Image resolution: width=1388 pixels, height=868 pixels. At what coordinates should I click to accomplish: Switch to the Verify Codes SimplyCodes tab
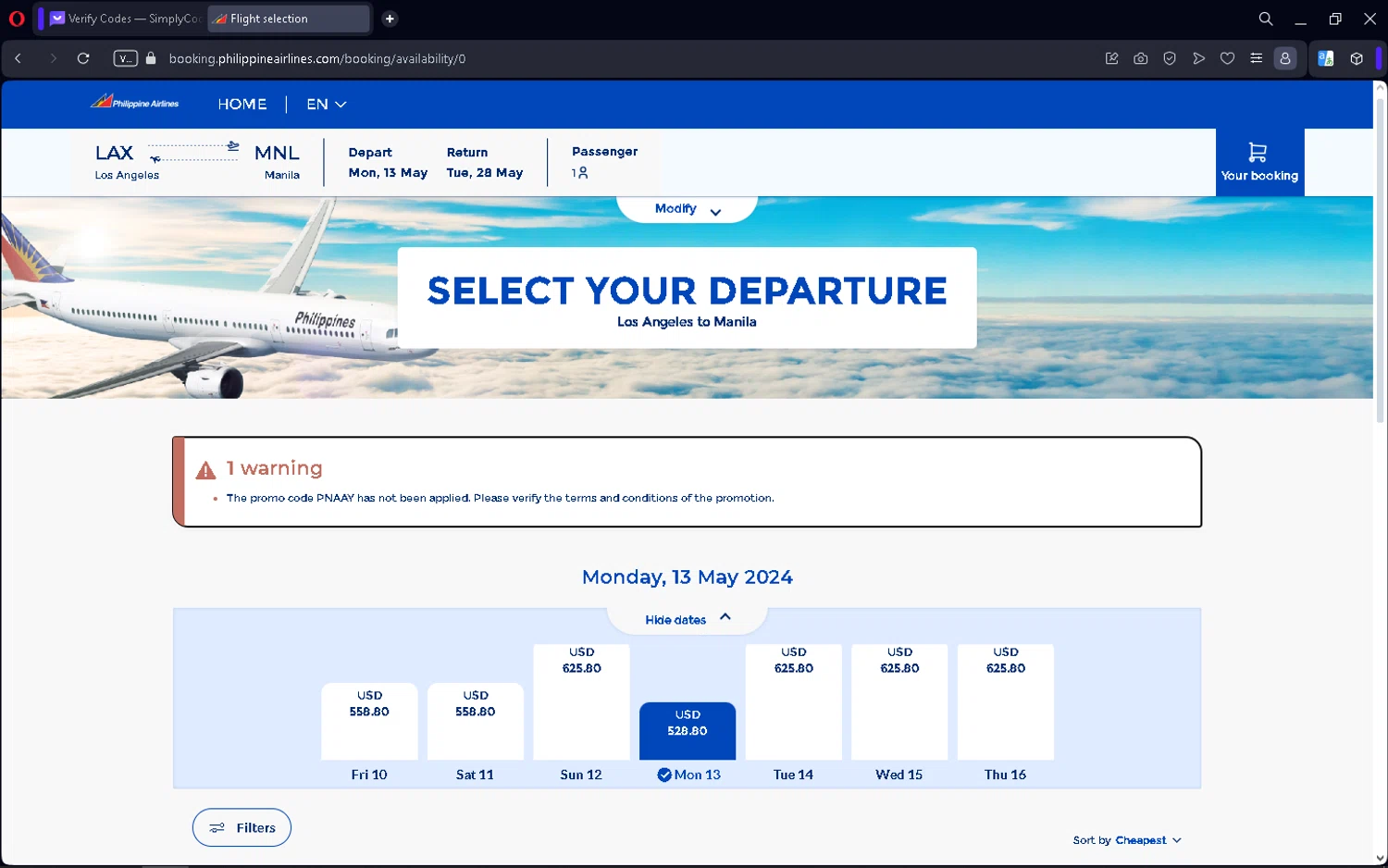[x=124, y=19]
